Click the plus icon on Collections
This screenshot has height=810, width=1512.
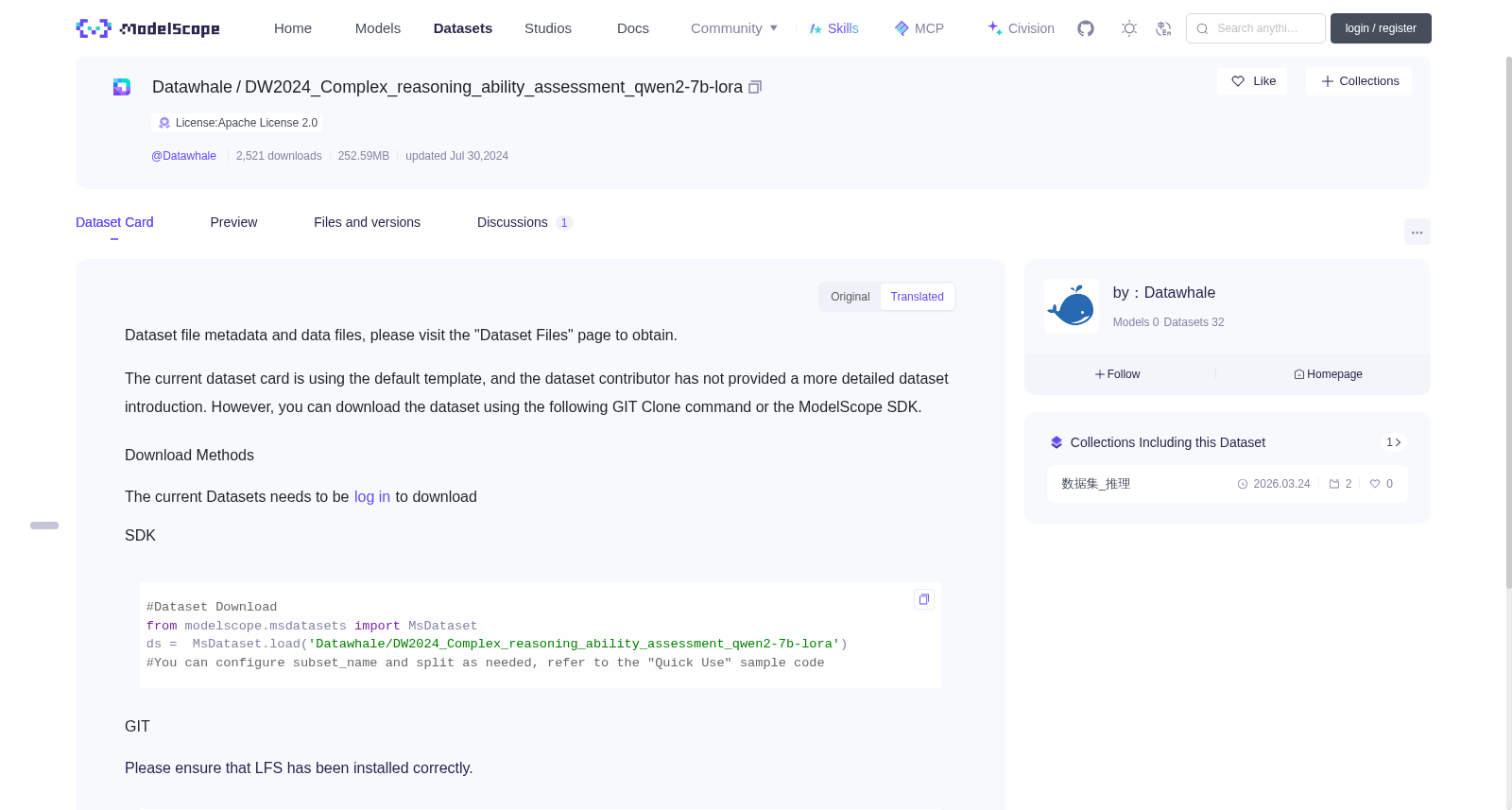(1328, 81)
